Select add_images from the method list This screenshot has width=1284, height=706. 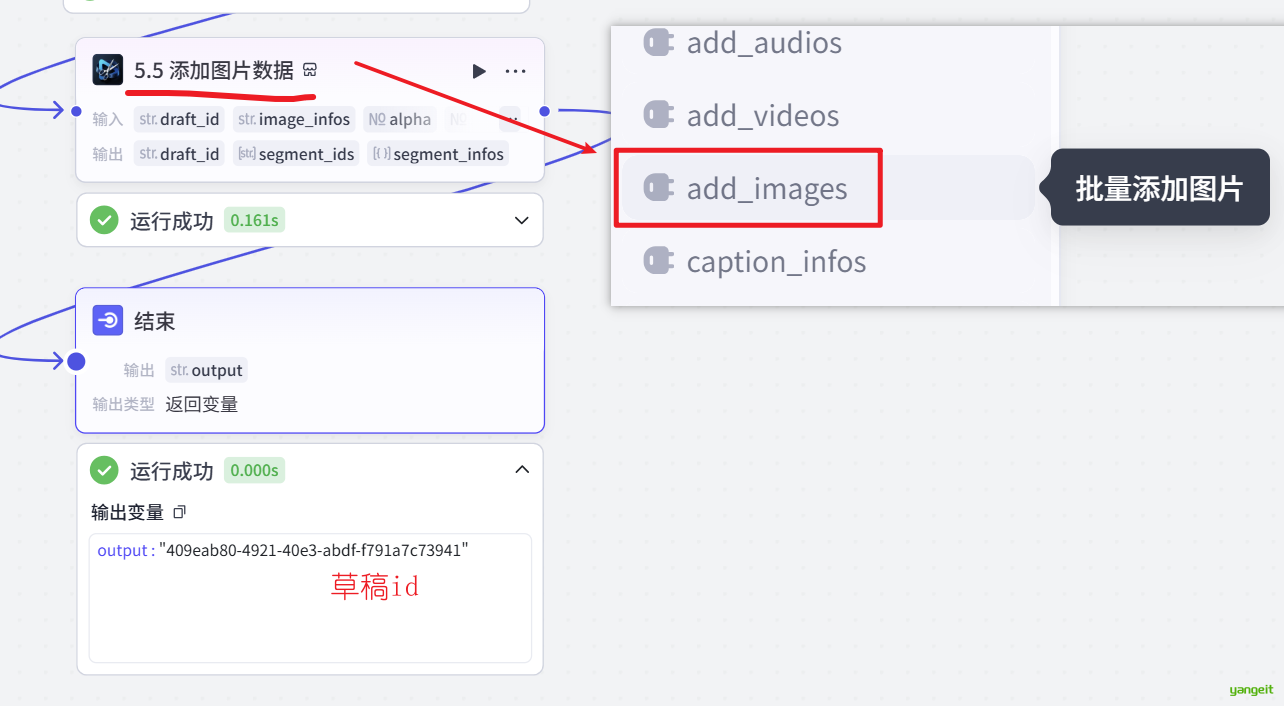(766, 187)
